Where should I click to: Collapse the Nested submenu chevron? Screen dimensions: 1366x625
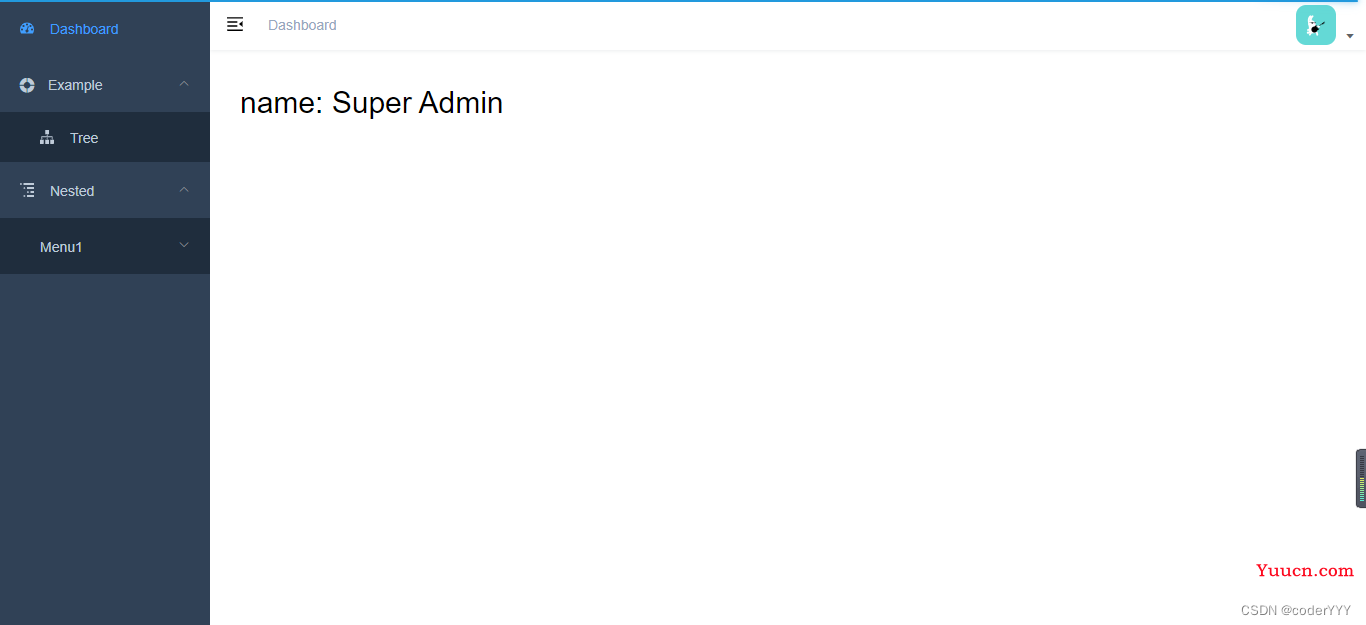pos(184,190)
